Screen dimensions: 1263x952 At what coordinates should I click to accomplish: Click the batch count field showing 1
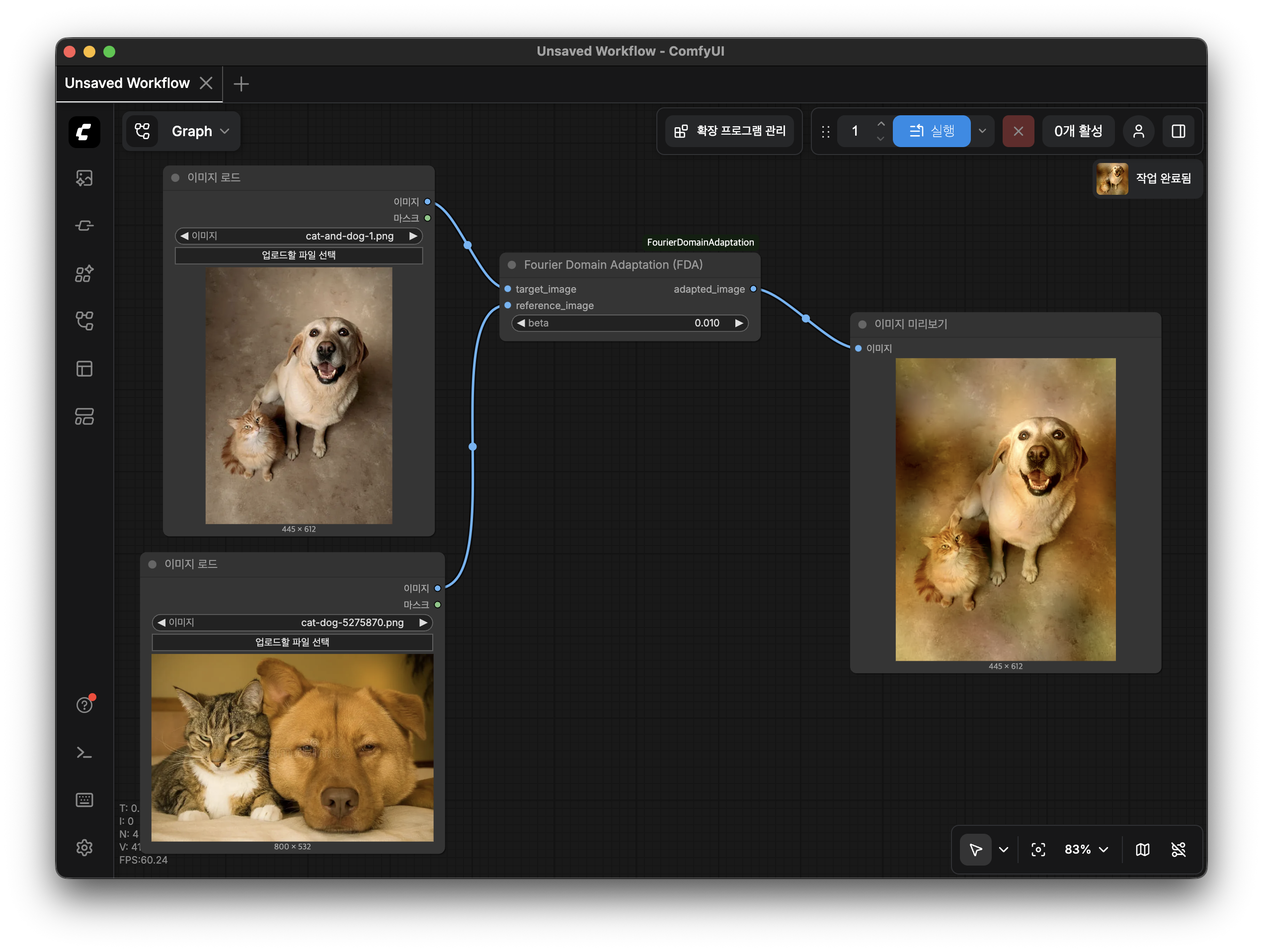click(x=855, y=131)
